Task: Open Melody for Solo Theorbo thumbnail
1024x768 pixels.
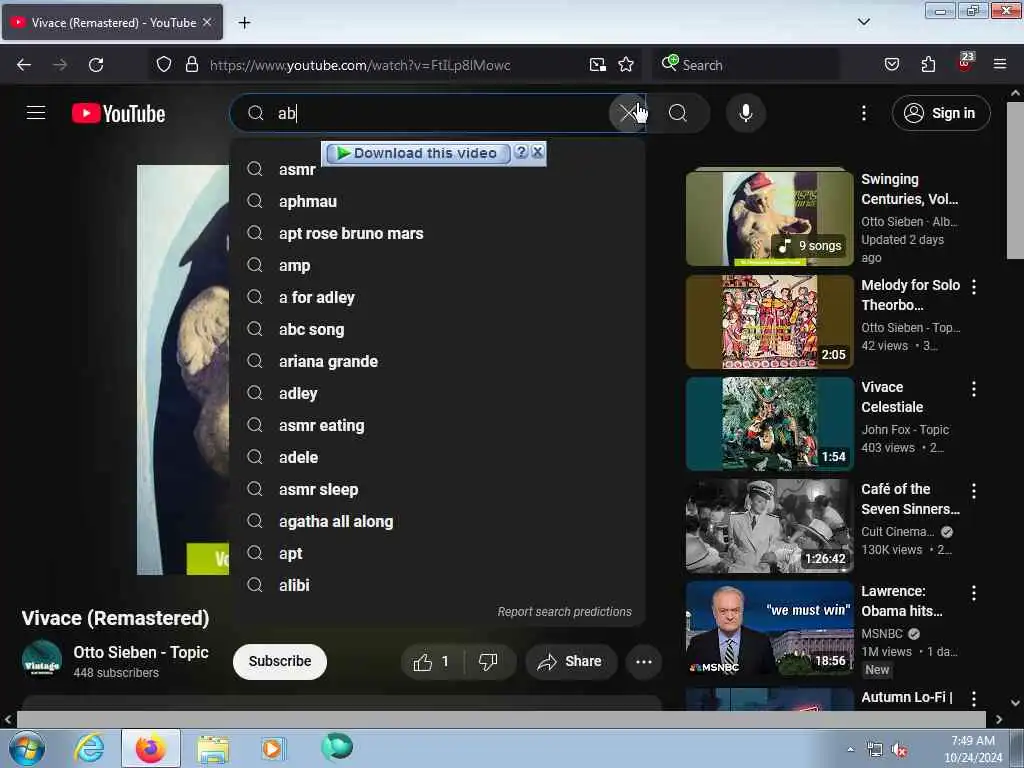Action: (x=769, y=322)
